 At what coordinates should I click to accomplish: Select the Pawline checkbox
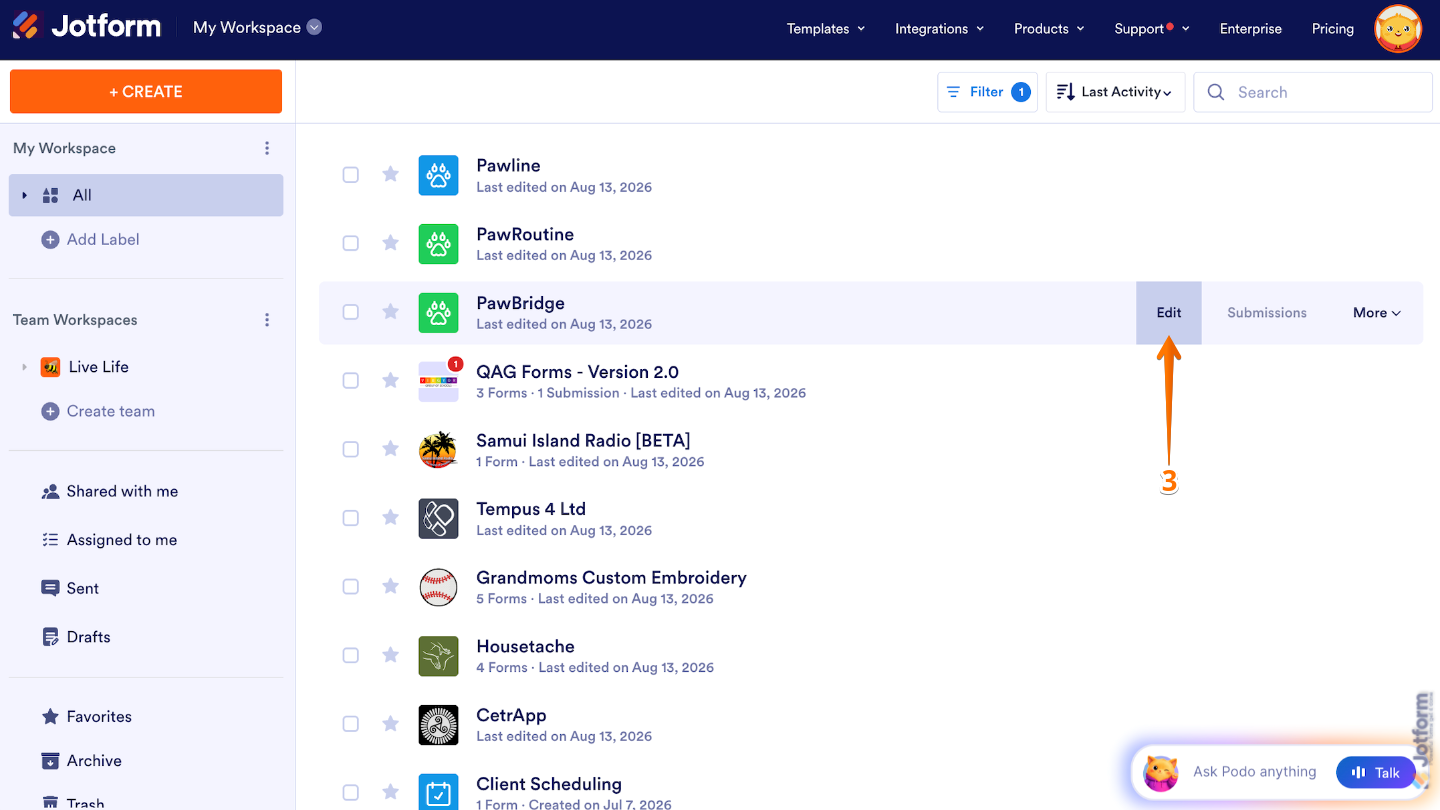351,174
